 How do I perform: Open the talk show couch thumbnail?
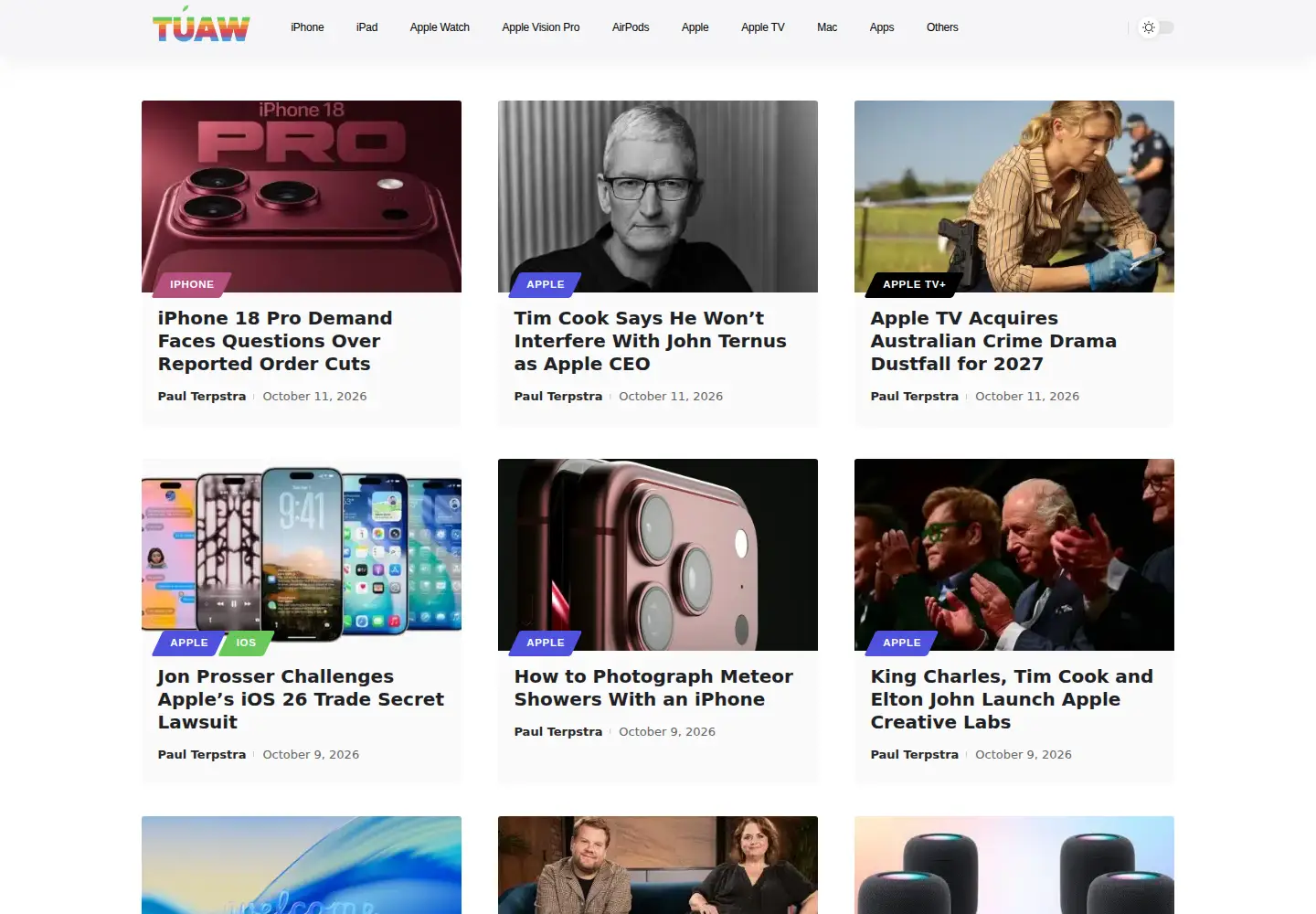(x=658, y=865)
